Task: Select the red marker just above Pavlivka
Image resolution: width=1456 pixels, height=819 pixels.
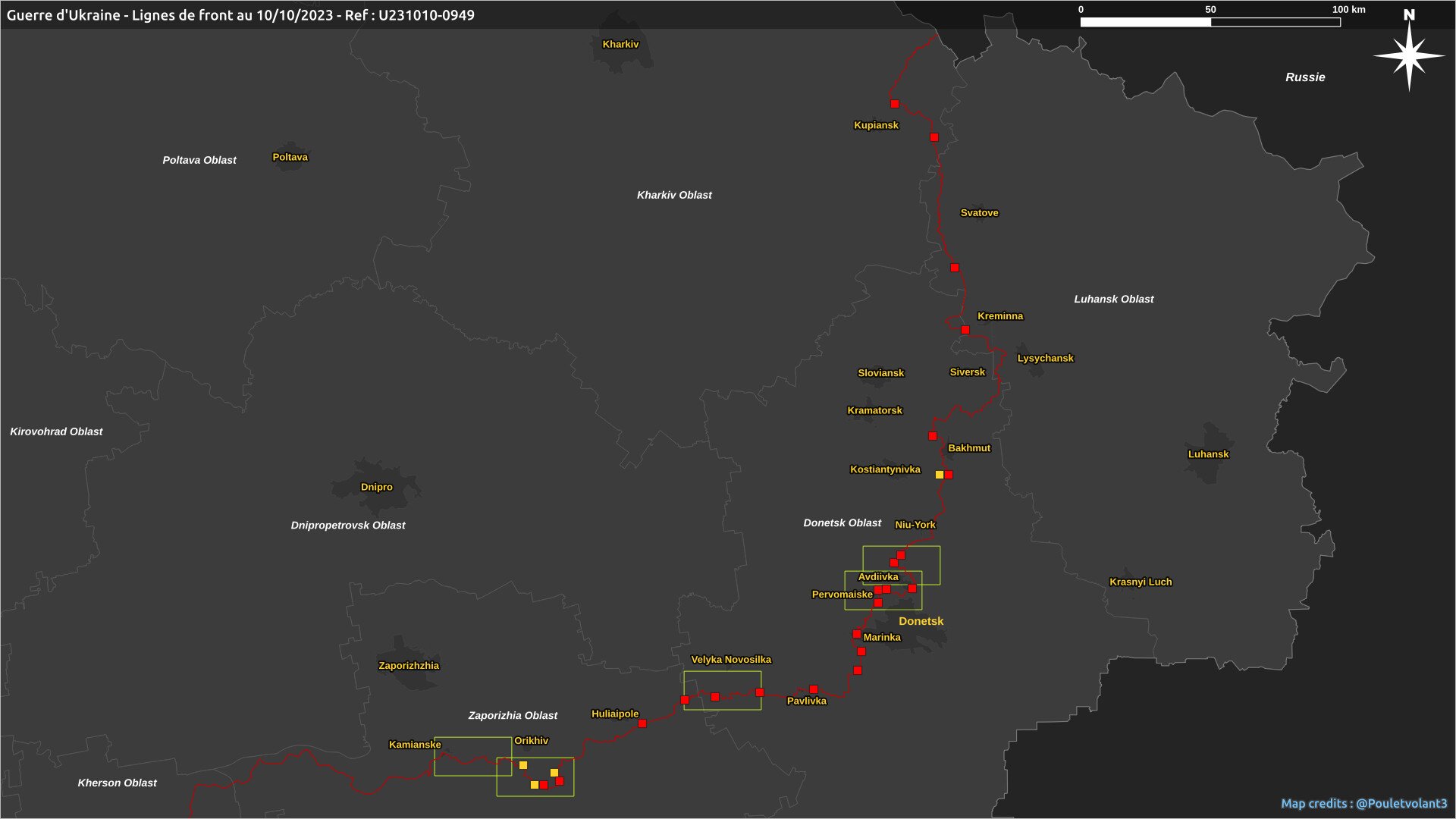Action: (814, 689)
